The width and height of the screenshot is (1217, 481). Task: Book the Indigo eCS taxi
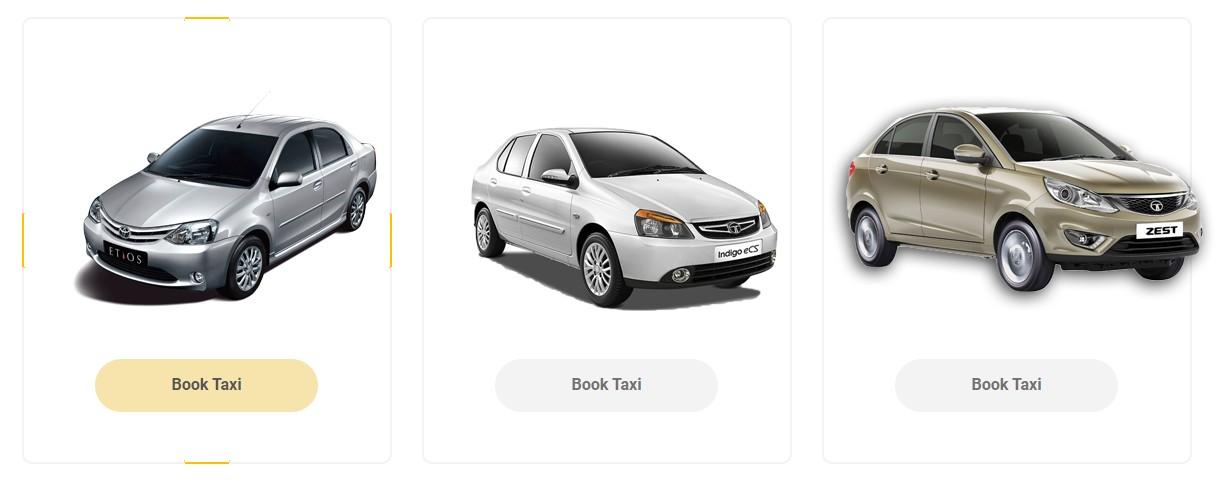tap(606, 385)
